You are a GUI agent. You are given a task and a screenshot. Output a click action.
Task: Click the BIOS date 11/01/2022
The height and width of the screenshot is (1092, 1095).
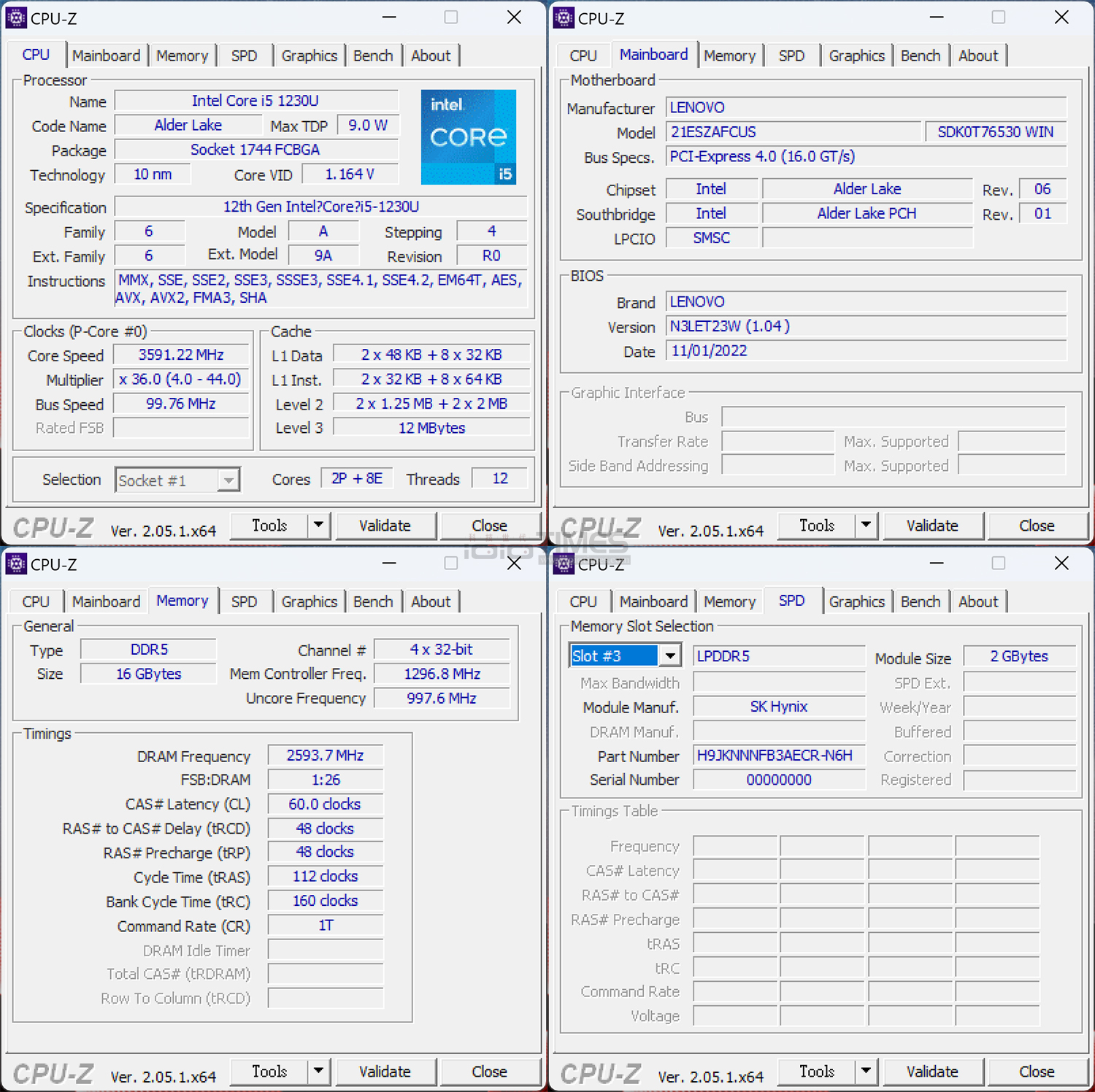pos(866,351)
